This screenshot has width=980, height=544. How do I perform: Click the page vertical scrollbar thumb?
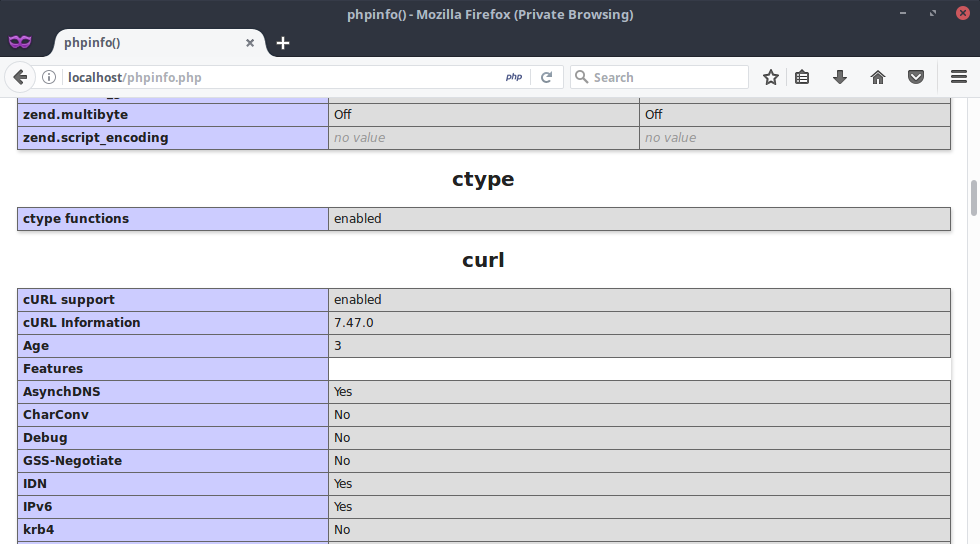click(974, 197)
